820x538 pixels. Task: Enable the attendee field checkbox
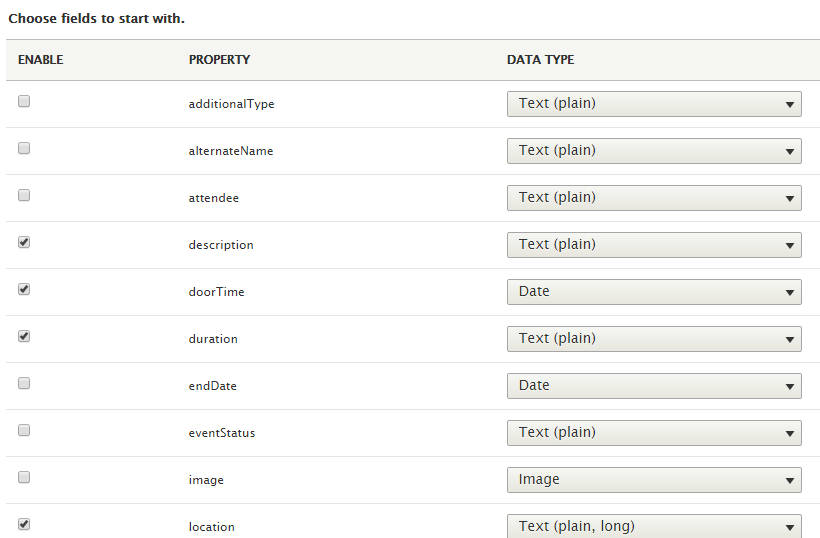tap(24, 195)
